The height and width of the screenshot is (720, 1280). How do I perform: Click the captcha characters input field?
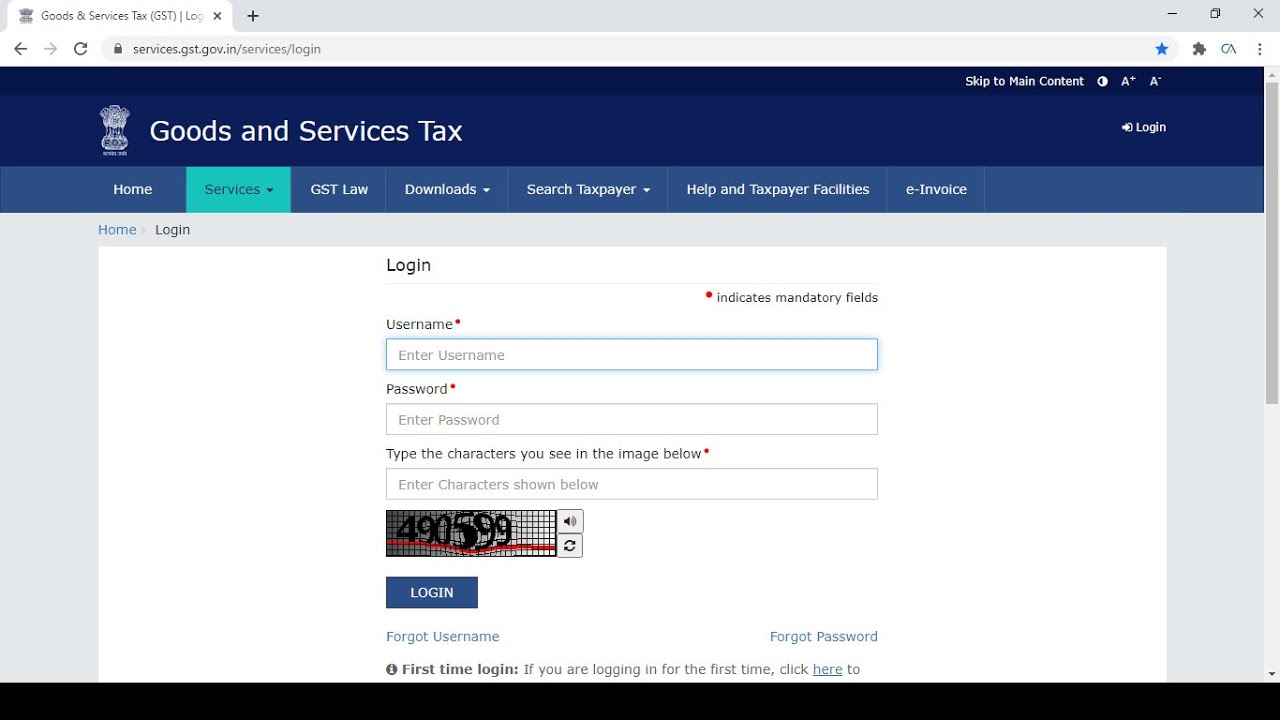(x=632, y=484)
